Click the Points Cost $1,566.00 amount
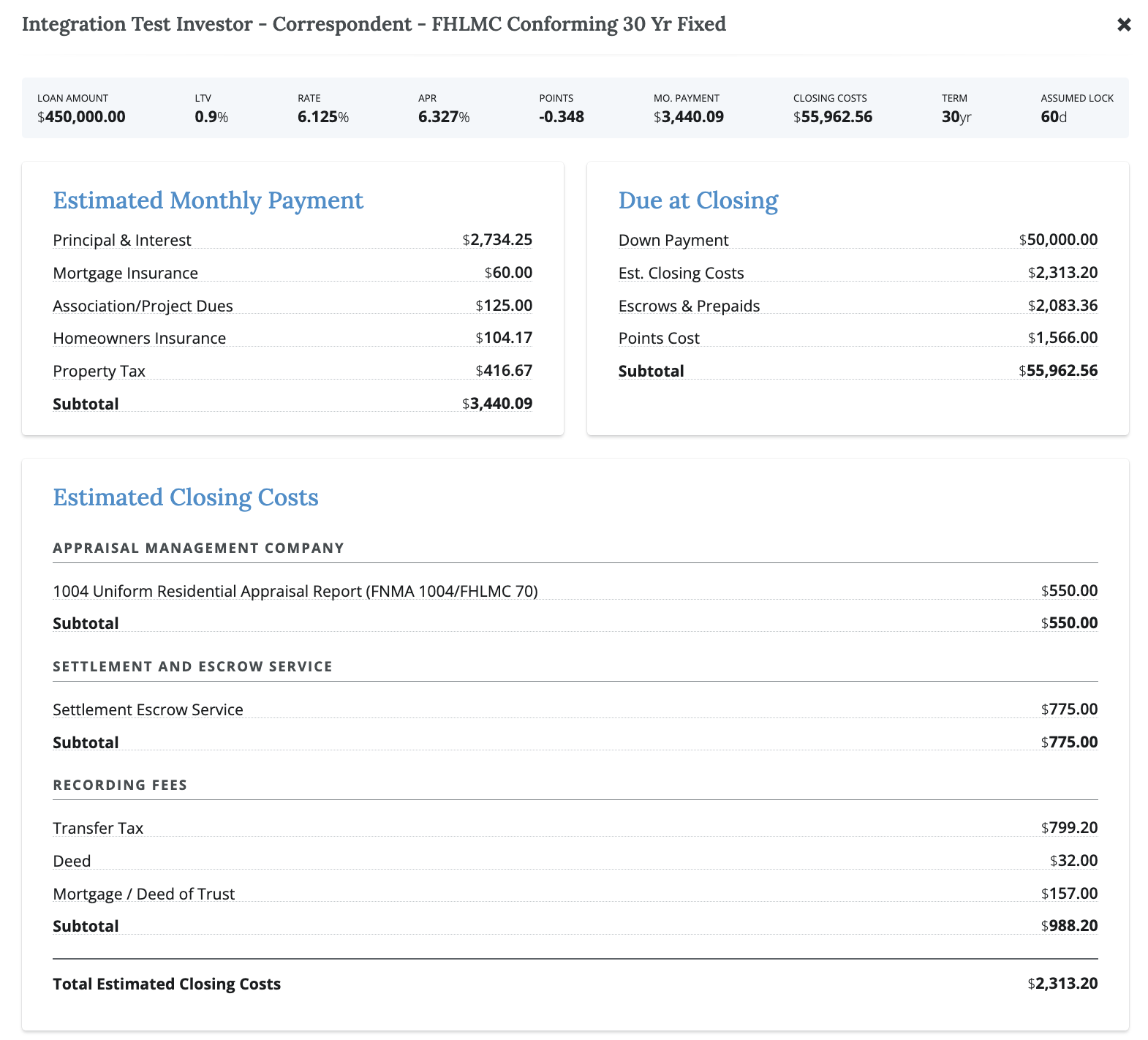 click(x=1062, y=338)
